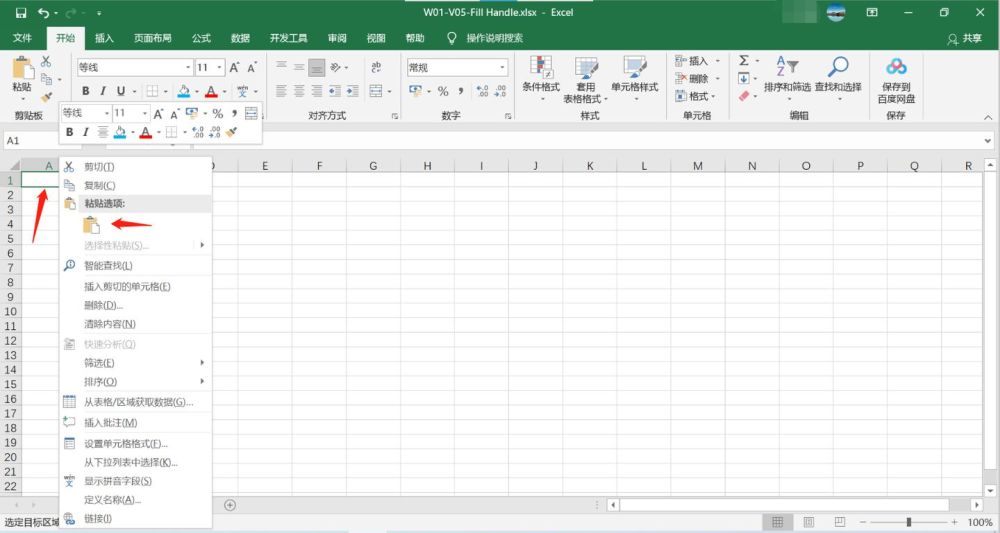Collapse the ribbon using the up chevron
Image resolution: width=1000 pixels, height=533 pixels.
pos(988,117)
